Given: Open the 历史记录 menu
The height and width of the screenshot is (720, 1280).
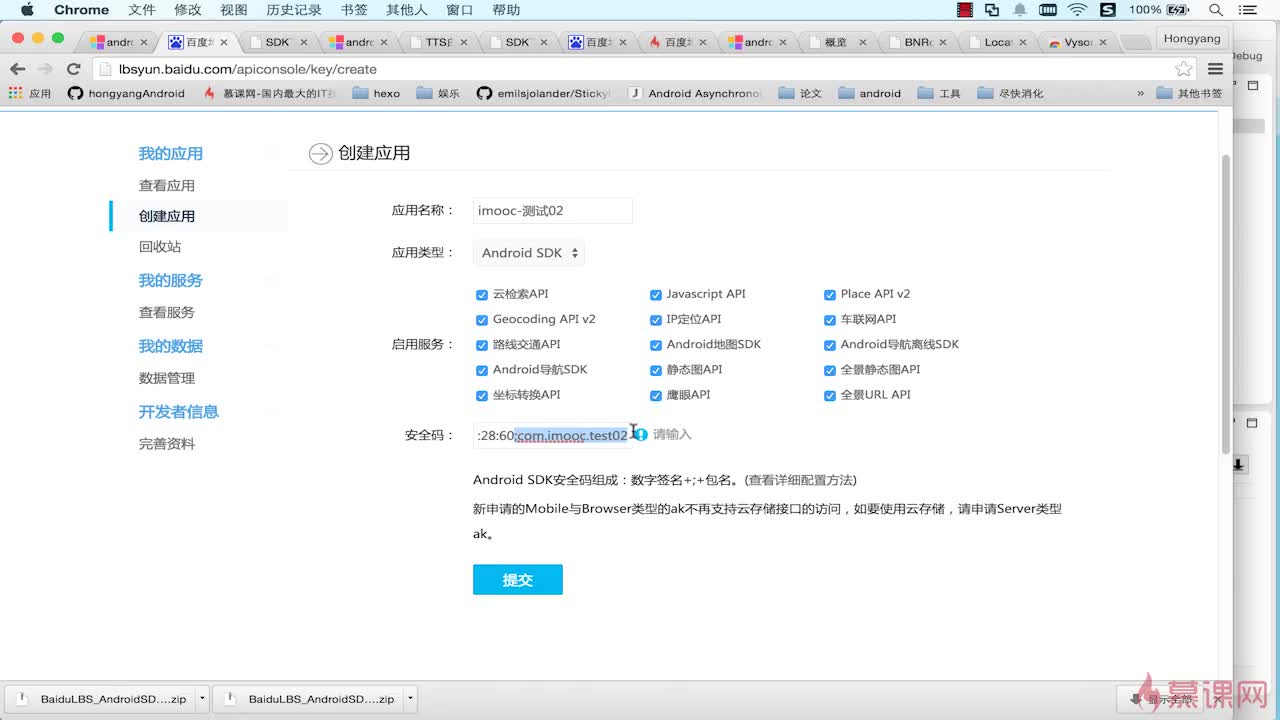Looking at the screenshot, I should click(294, 10).
